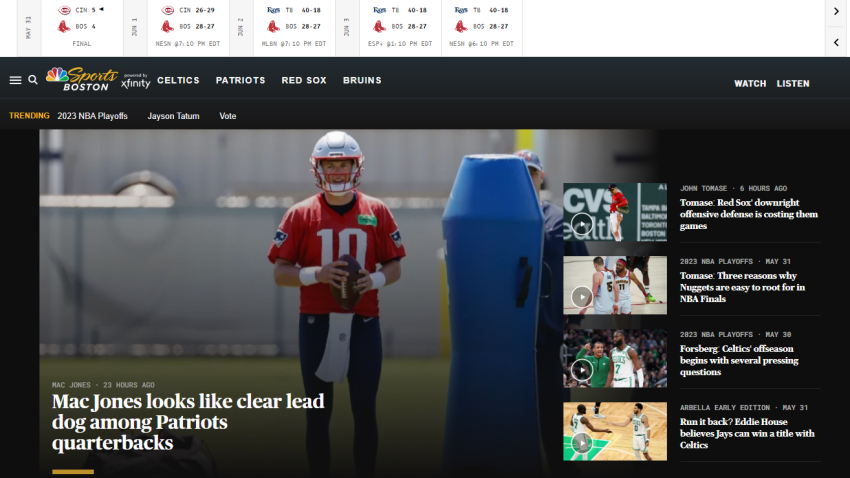Screen dimensions: 850x478
Task: Click John Tomase author byline
Action: (x=703, y=189)
